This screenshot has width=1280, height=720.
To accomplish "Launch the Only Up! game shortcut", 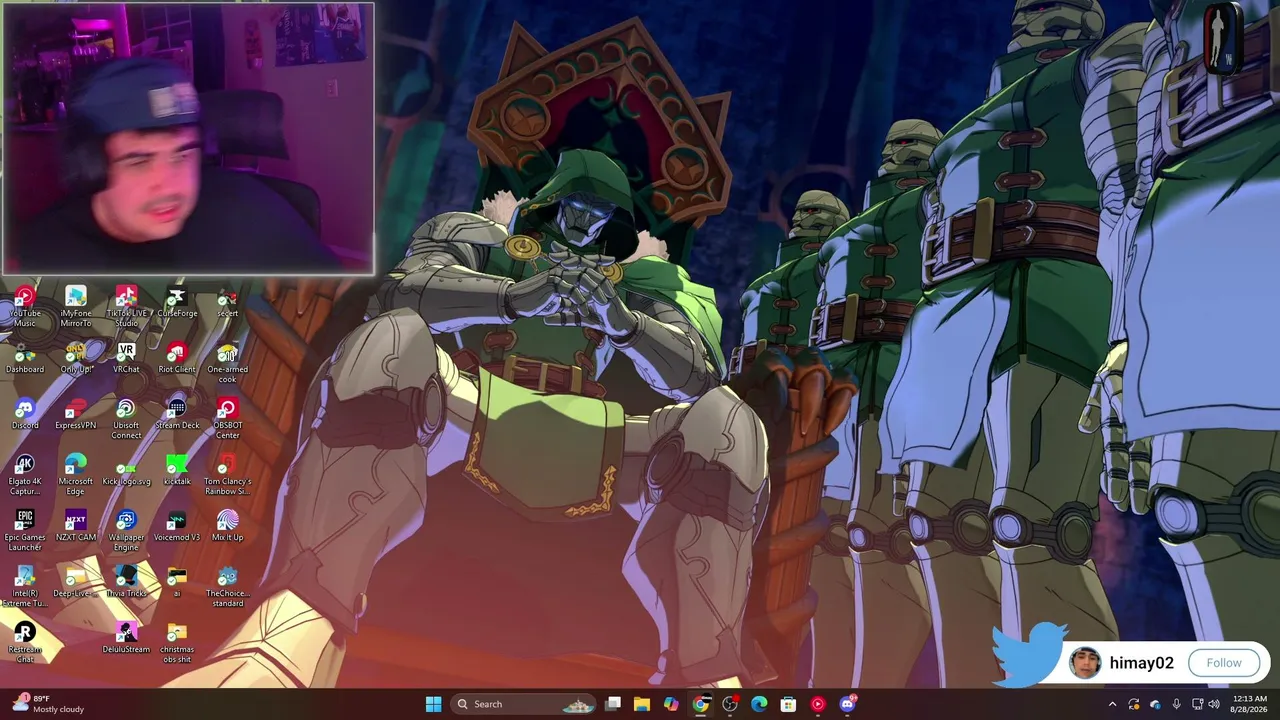I will pos(76,357).
